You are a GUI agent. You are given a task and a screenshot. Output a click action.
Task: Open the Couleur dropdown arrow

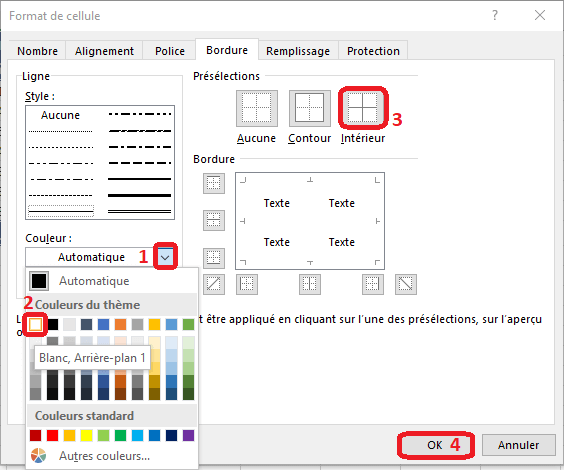(x=165, y=257)
